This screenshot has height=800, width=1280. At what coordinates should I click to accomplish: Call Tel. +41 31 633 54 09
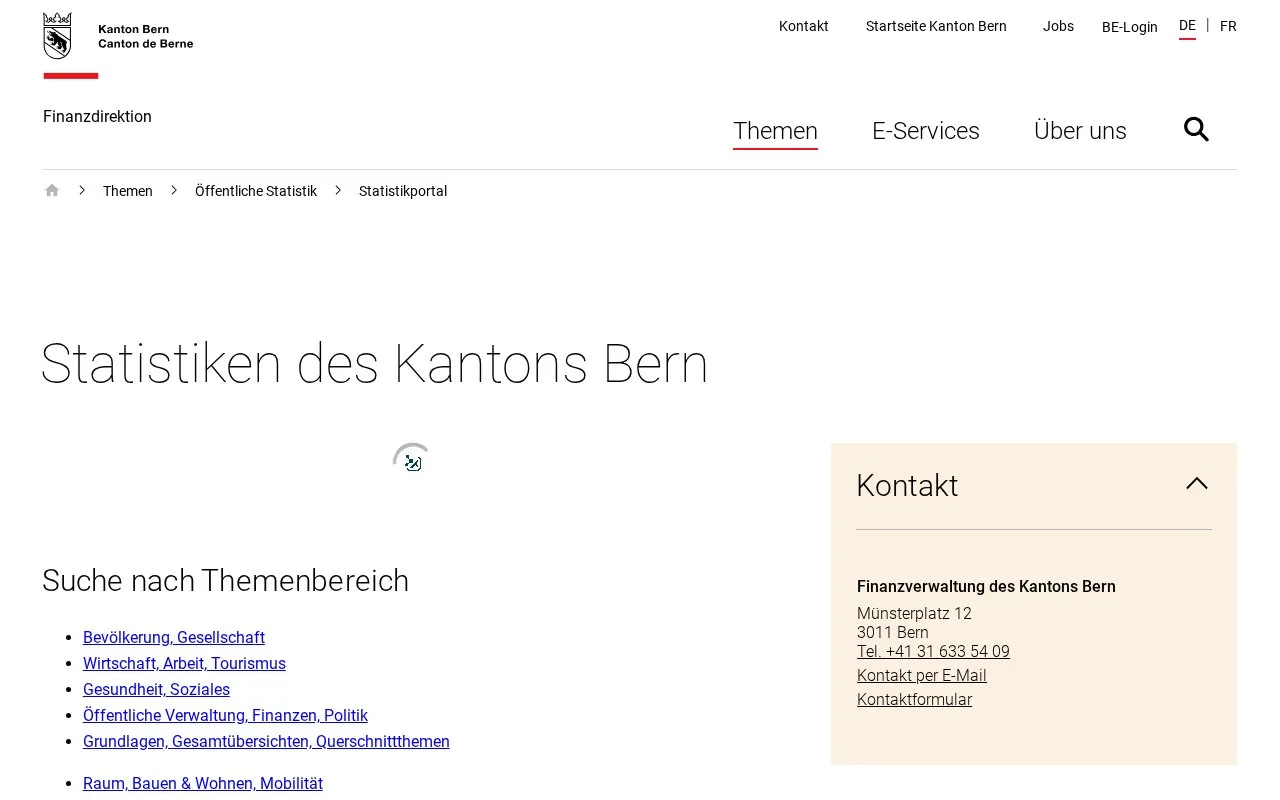coord(933,651)
